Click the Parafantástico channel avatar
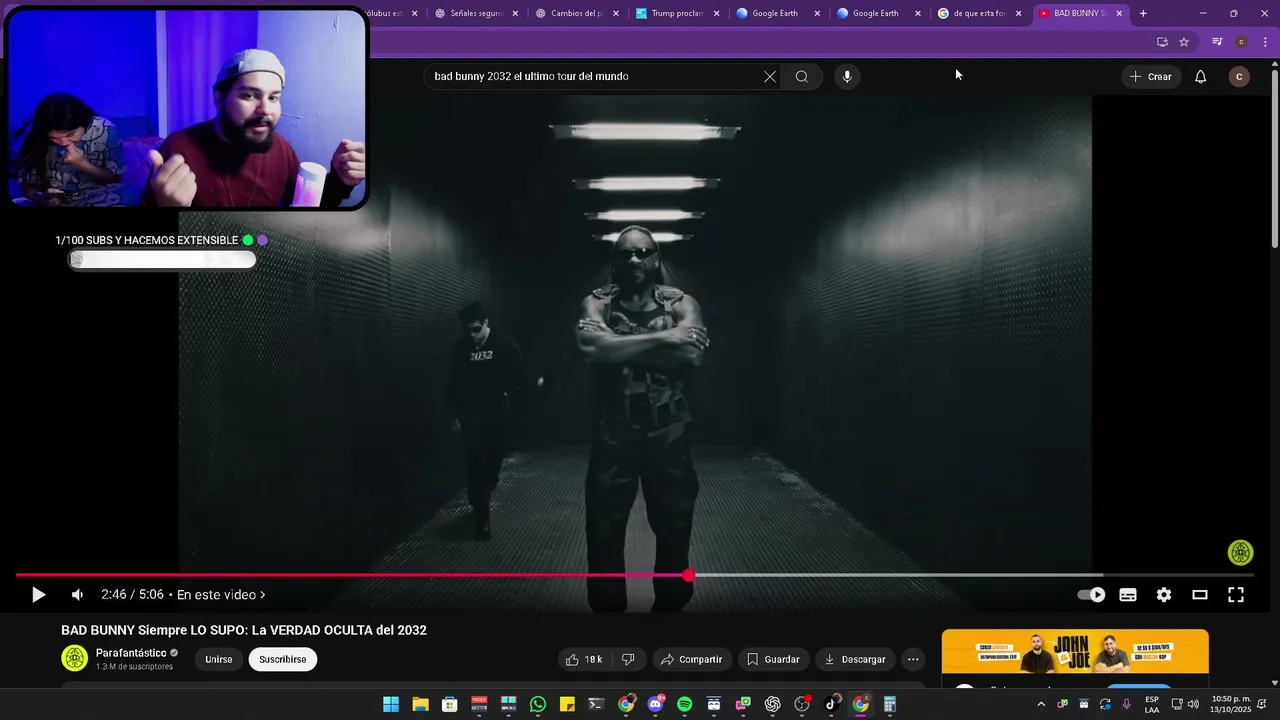The height and width of the screenshot is (720, 1280). [75, 658]
